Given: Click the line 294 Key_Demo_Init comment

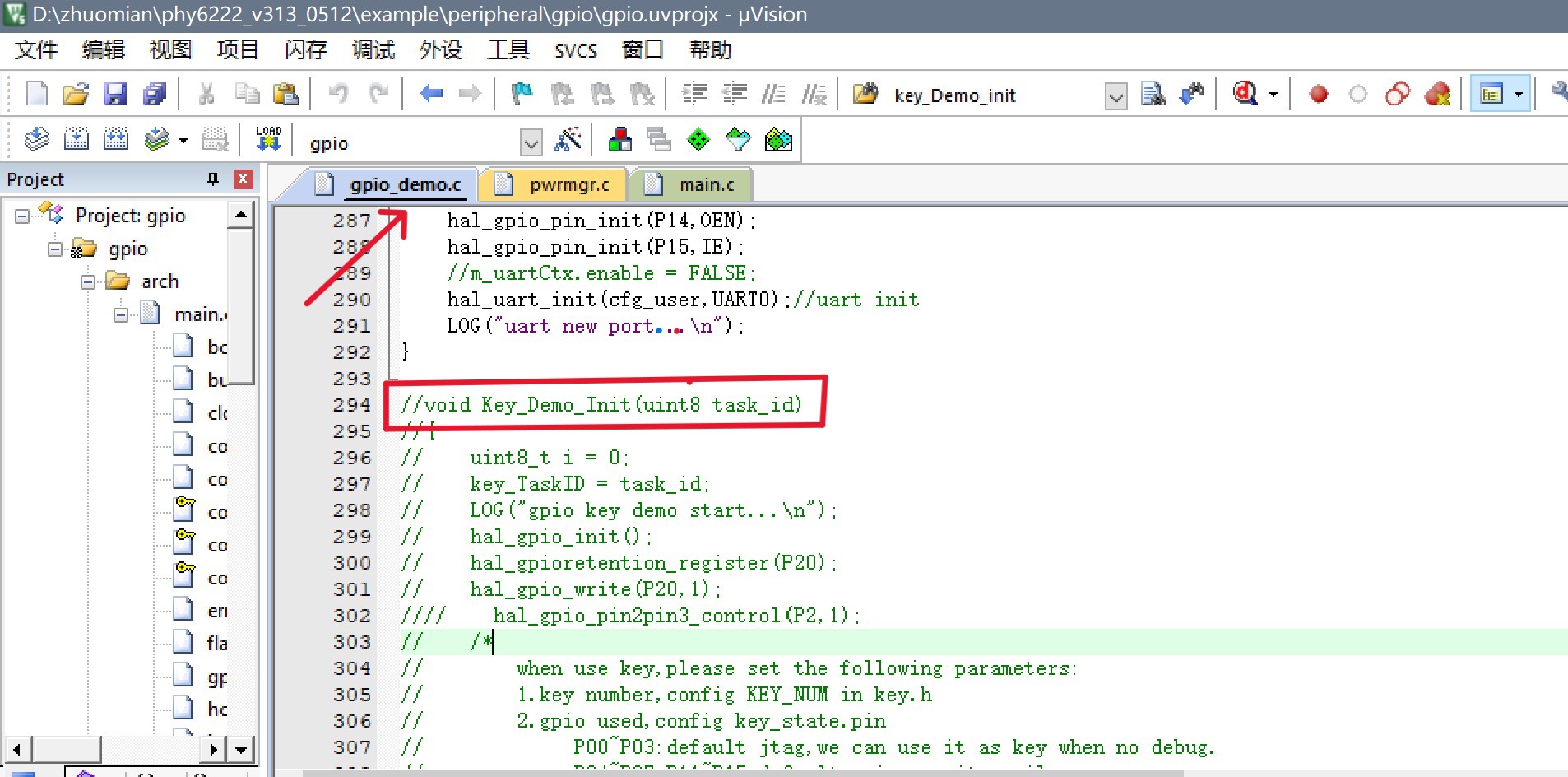Looking at the screenshot, I should [x=601, y=404].
